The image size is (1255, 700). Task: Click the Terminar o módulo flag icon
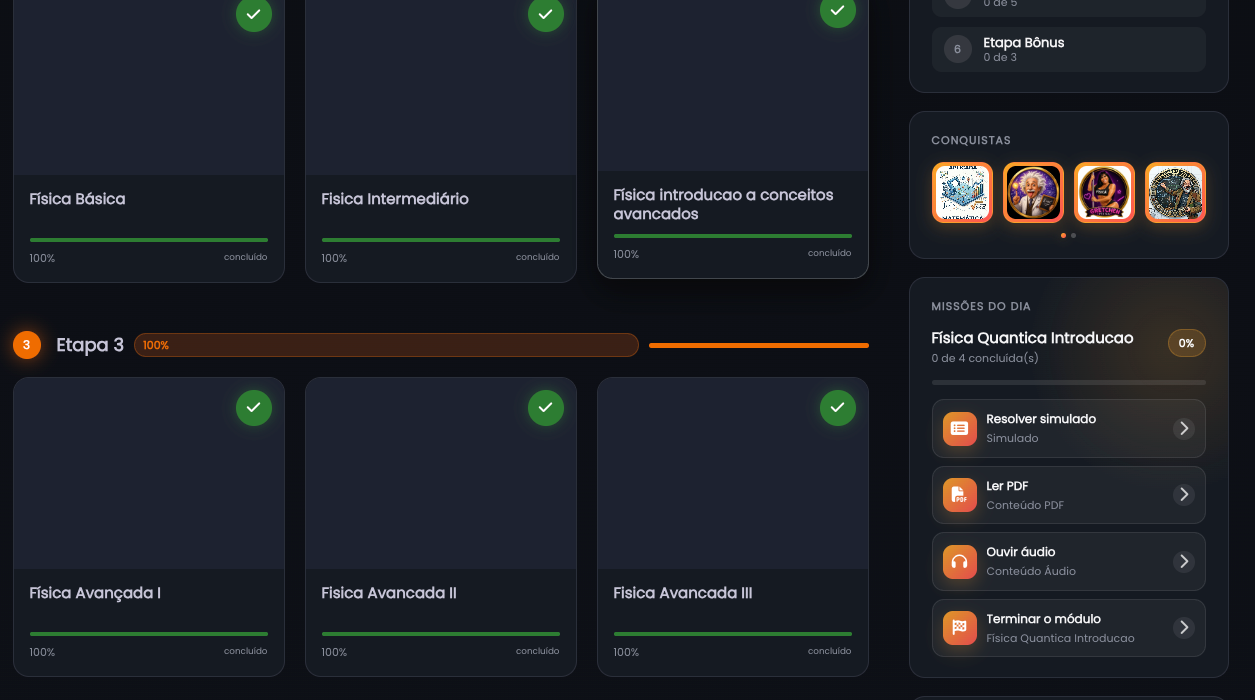pos(960,628)
